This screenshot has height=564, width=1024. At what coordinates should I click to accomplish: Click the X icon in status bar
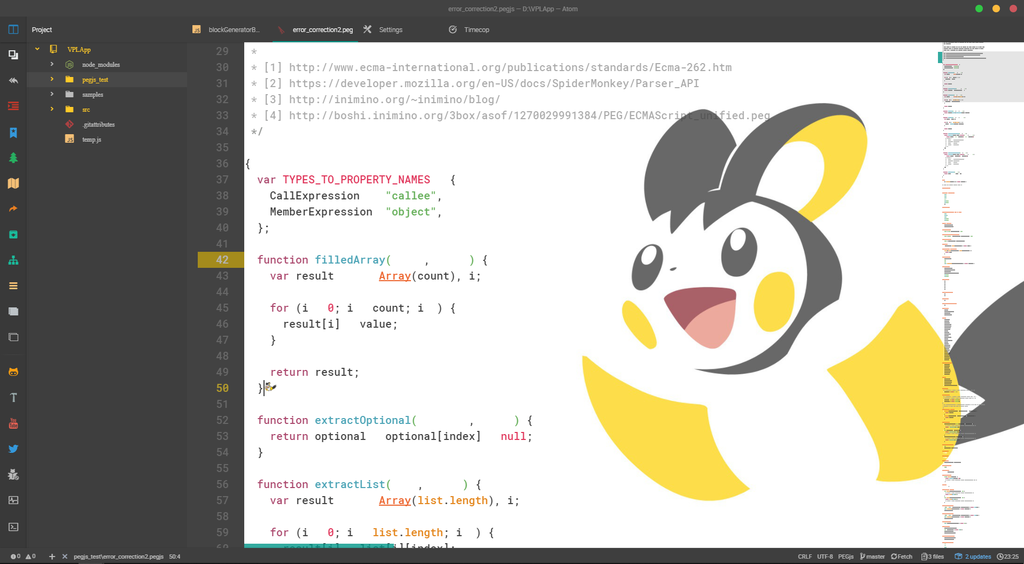[x=65, y=557]
